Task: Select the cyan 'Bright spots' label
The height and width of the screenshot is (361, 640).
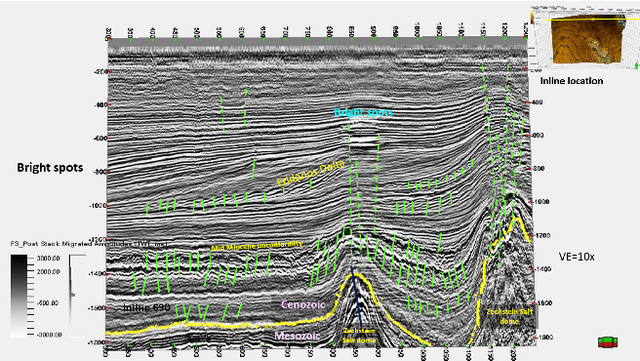Action: coord(363,112)
